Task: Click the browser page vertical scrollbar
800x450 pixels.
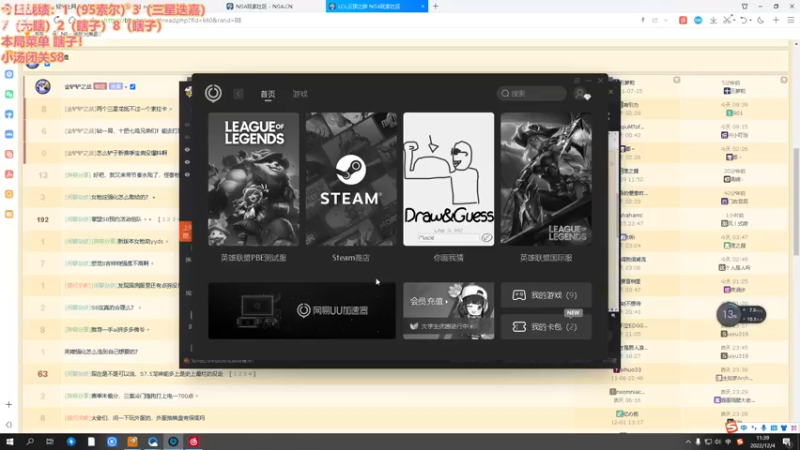Action: point(796,202)
